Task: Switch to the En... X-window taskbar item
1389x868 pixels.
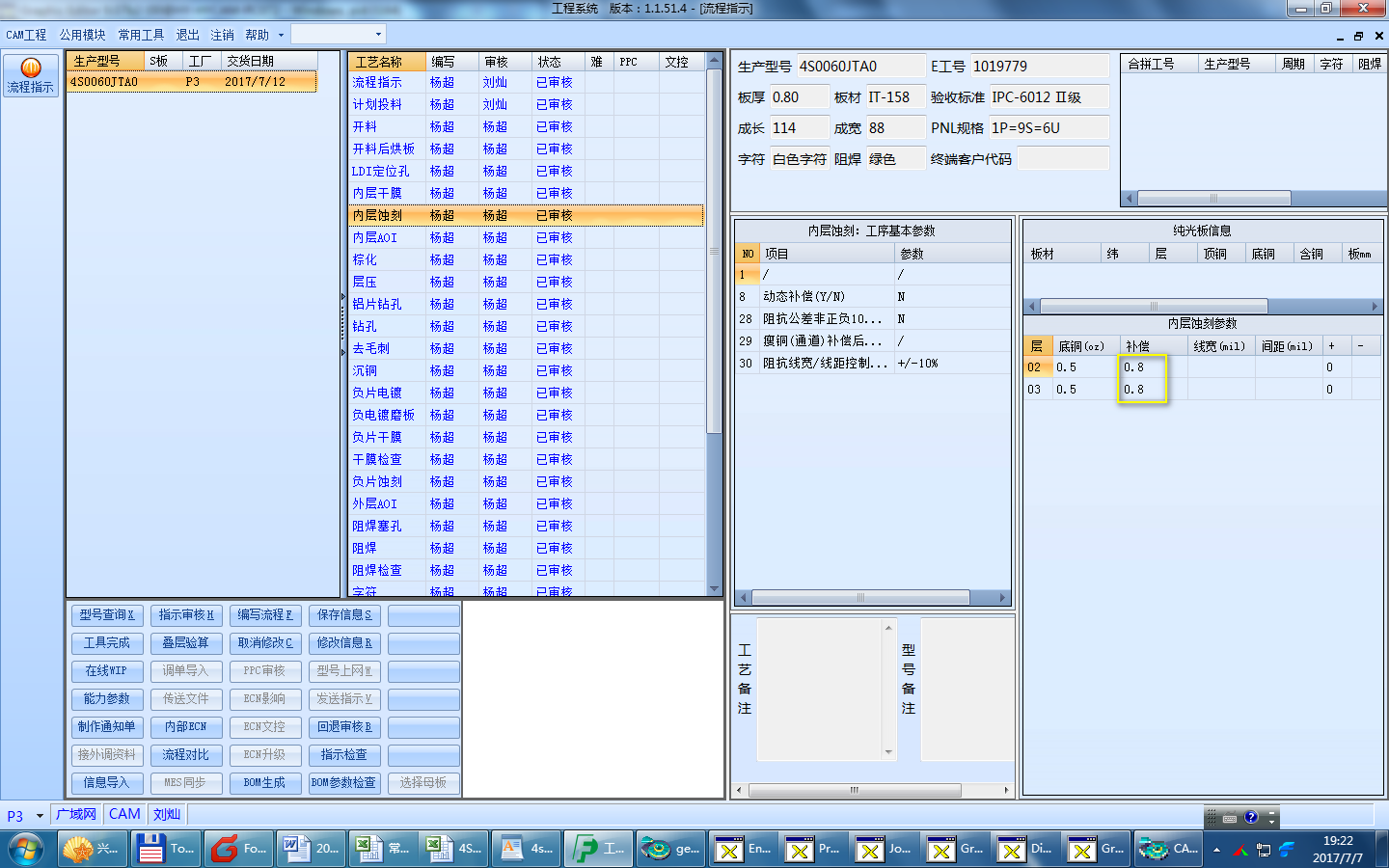Action: coord(745,849)
